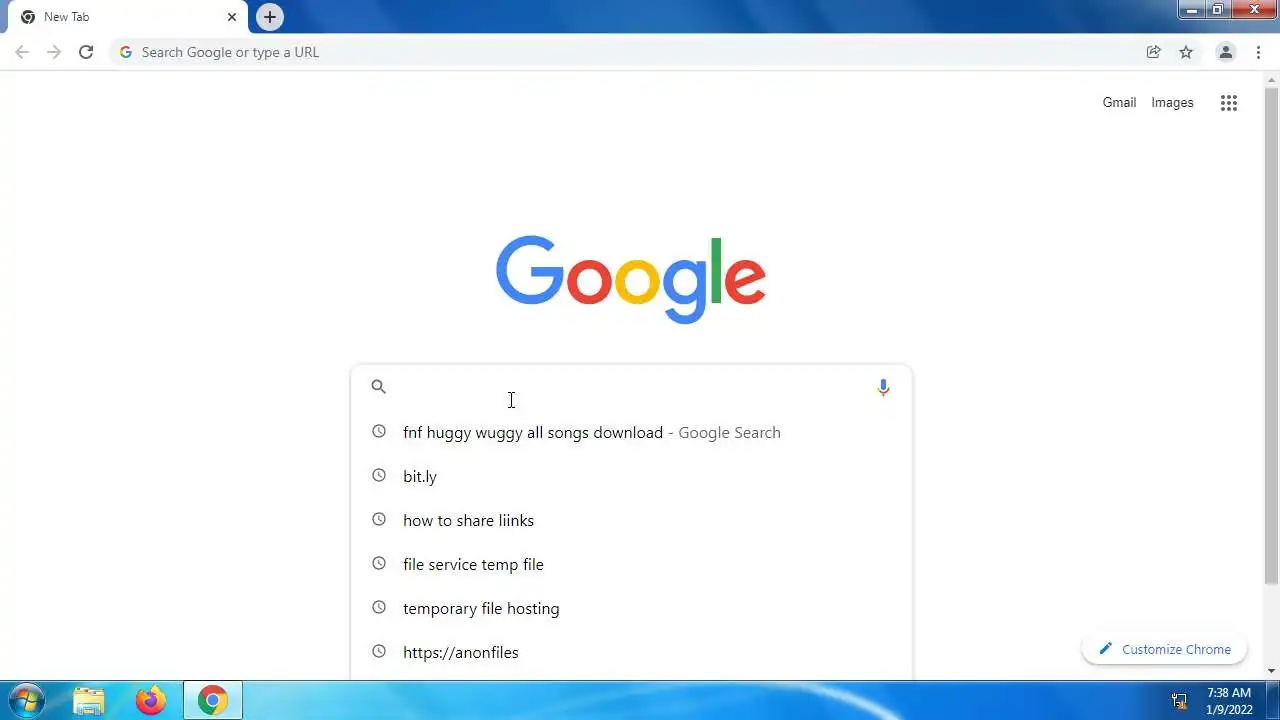Viewport: 1280px width, 720px height.
Task: Select the bit.ly suggestion
Action: (631, 476)
